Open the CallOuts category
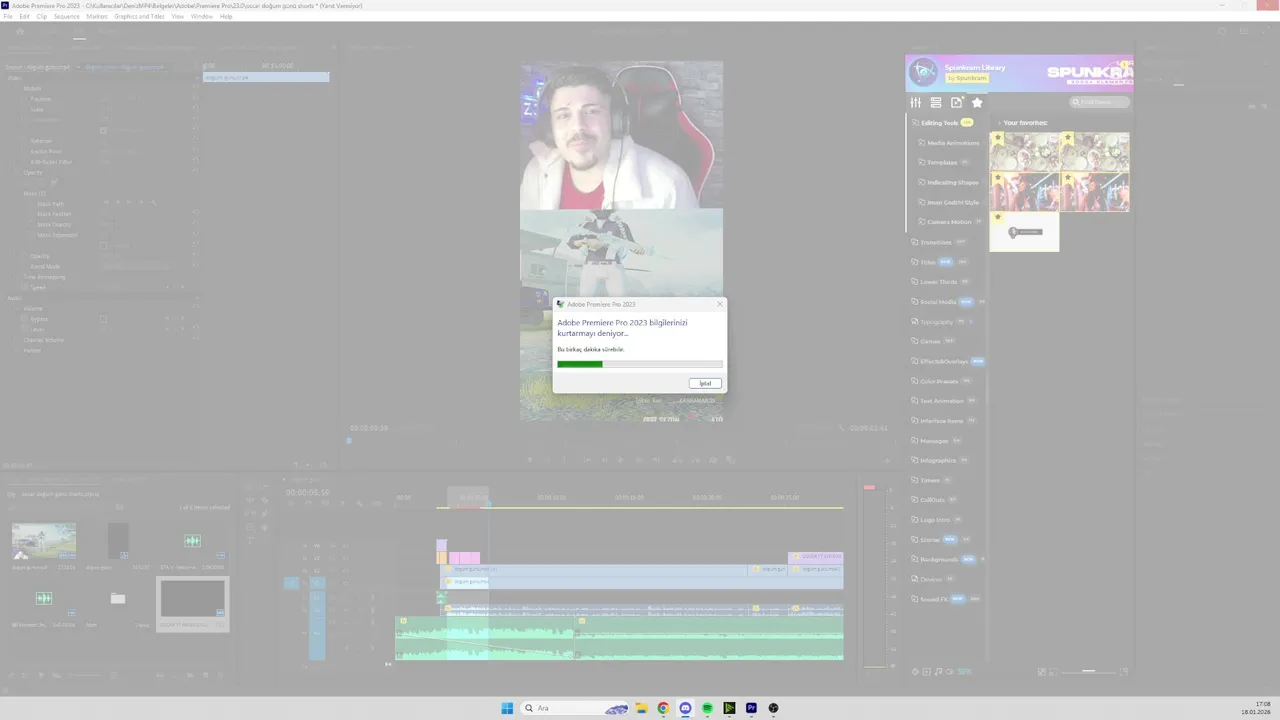The height and width of the screenshot is (720, 1280). click(x=932, y=500)
